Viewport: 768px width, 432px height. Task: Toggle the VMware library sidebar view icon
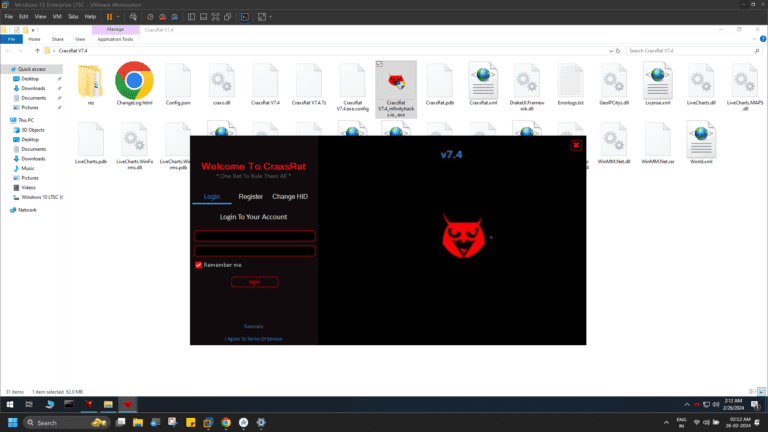pos(191,17)
